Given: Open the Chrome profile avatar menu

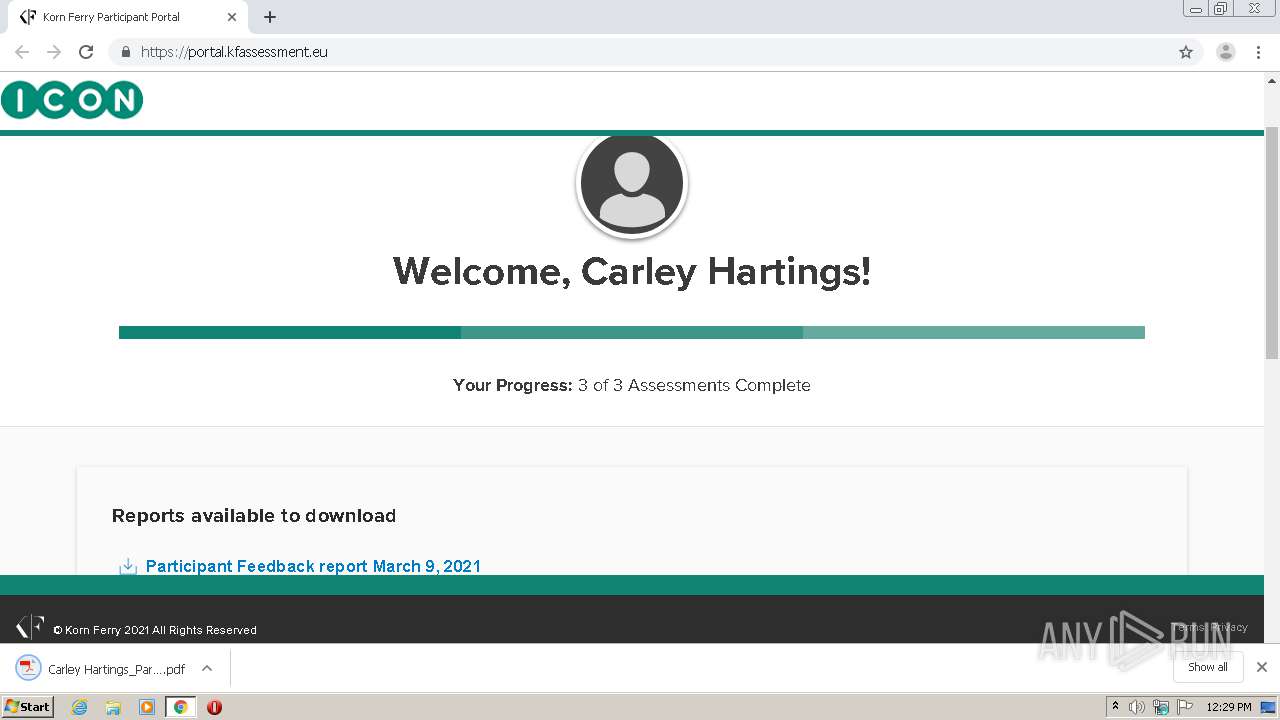Looking at the screenshot, I should [x=1226, y=52].
